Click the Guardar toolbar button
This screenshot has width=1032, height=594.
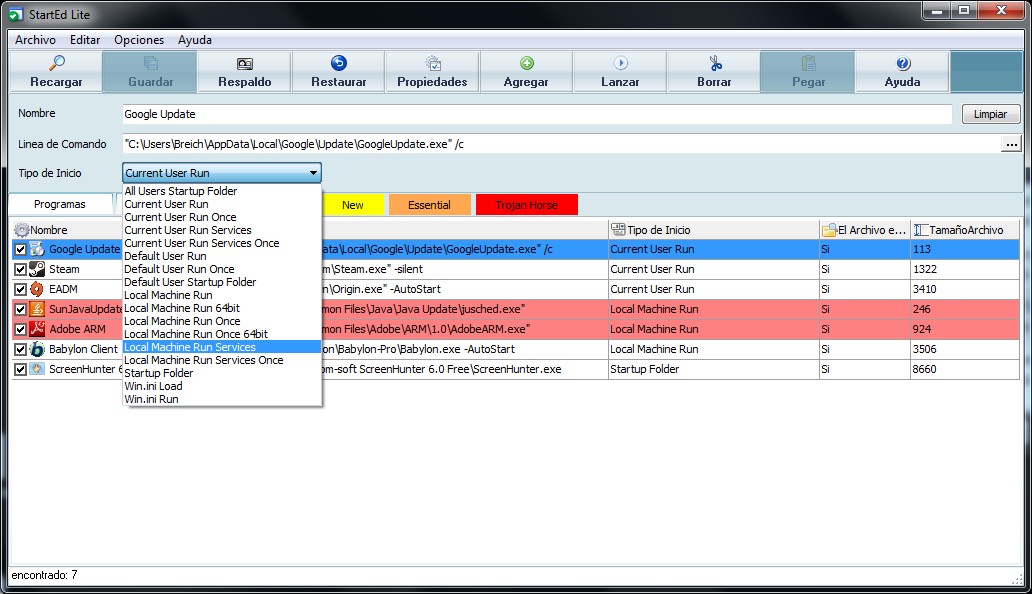click(x=150, y=72)
